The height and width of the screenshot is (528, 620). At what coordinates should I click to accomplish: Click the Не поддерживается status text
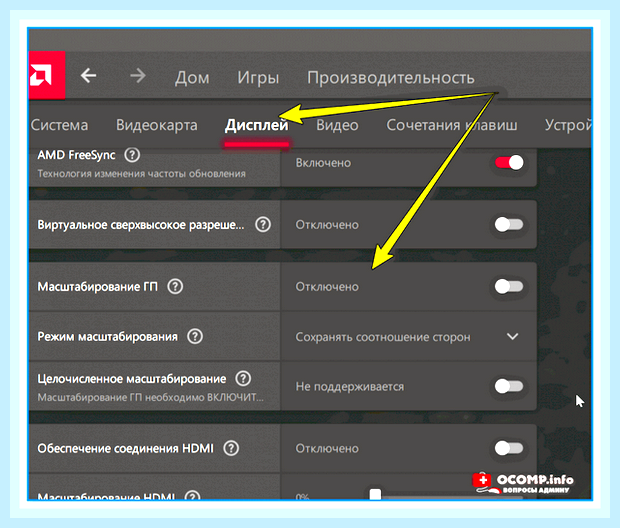click(x=350, y=386)
